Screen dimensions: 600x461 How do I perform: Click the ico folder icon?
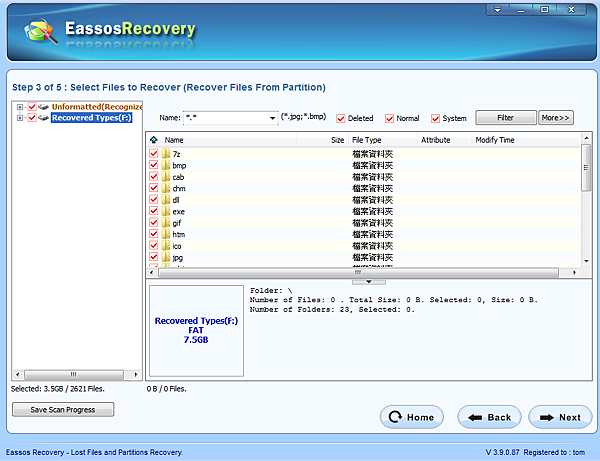(x=166, y=246)
